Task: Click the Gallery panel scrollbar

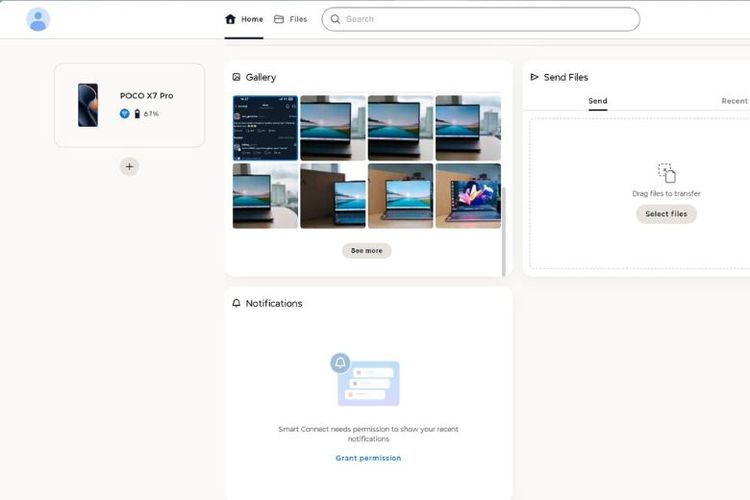Action: (x=503, y=231)
